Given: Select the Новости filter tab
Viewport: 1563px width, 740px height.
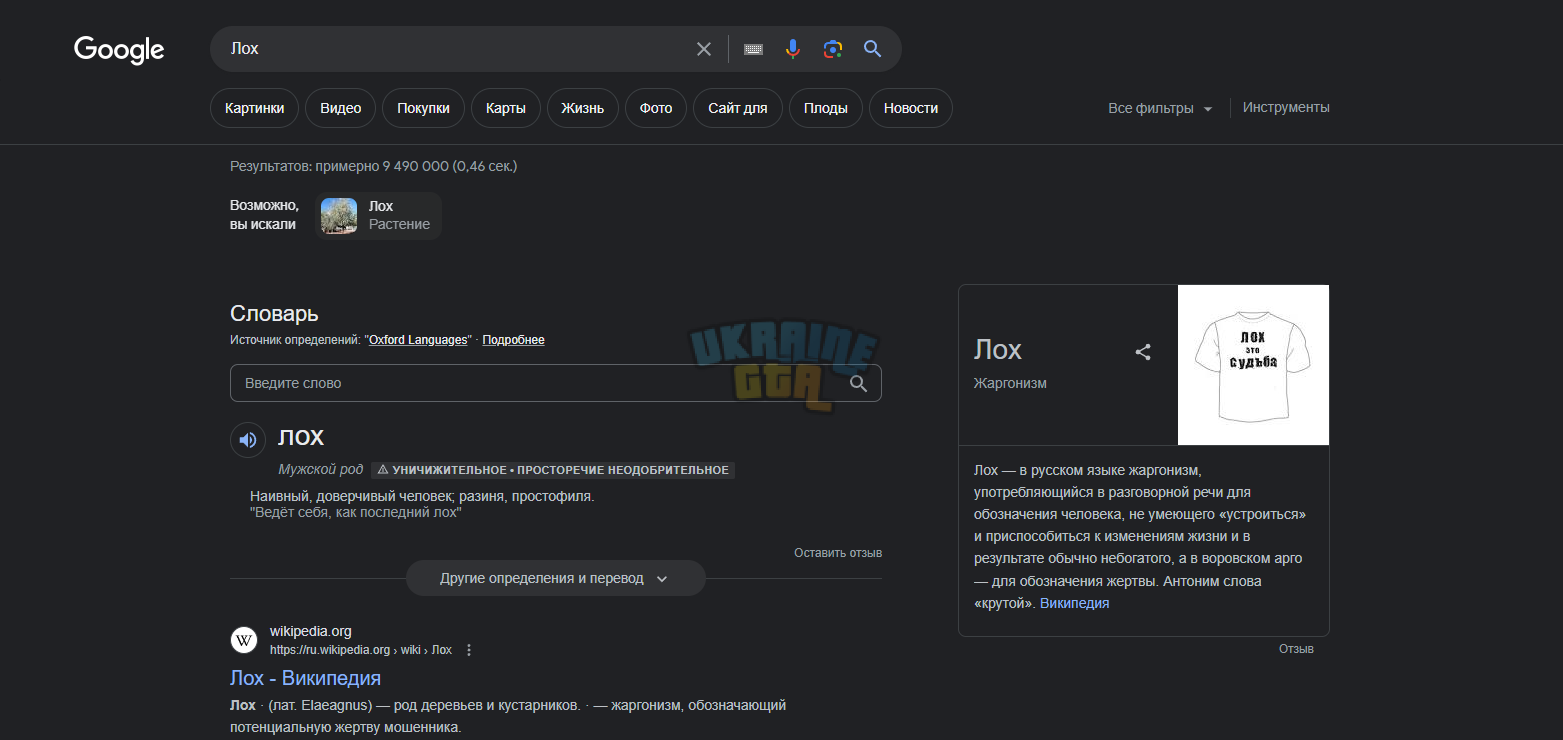Looking at the screenshot, I should (x=911, y=108).
